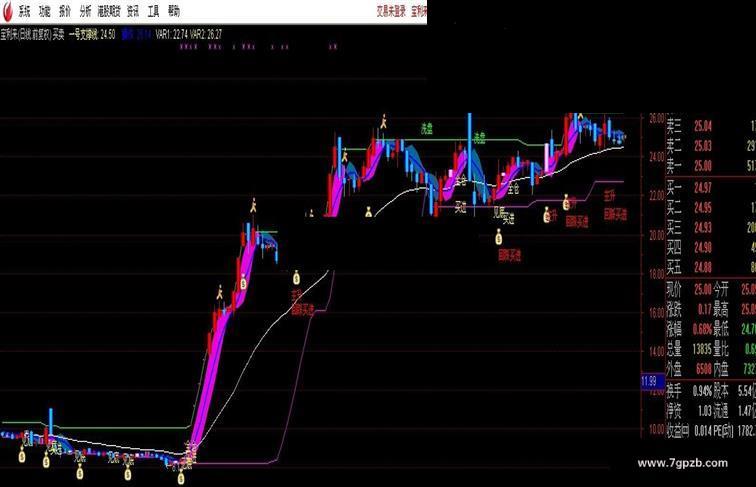This screenshot has width=756, height=487.
Task: Click the 现价 25.00 current price value
Action: [x=702, y=289]
